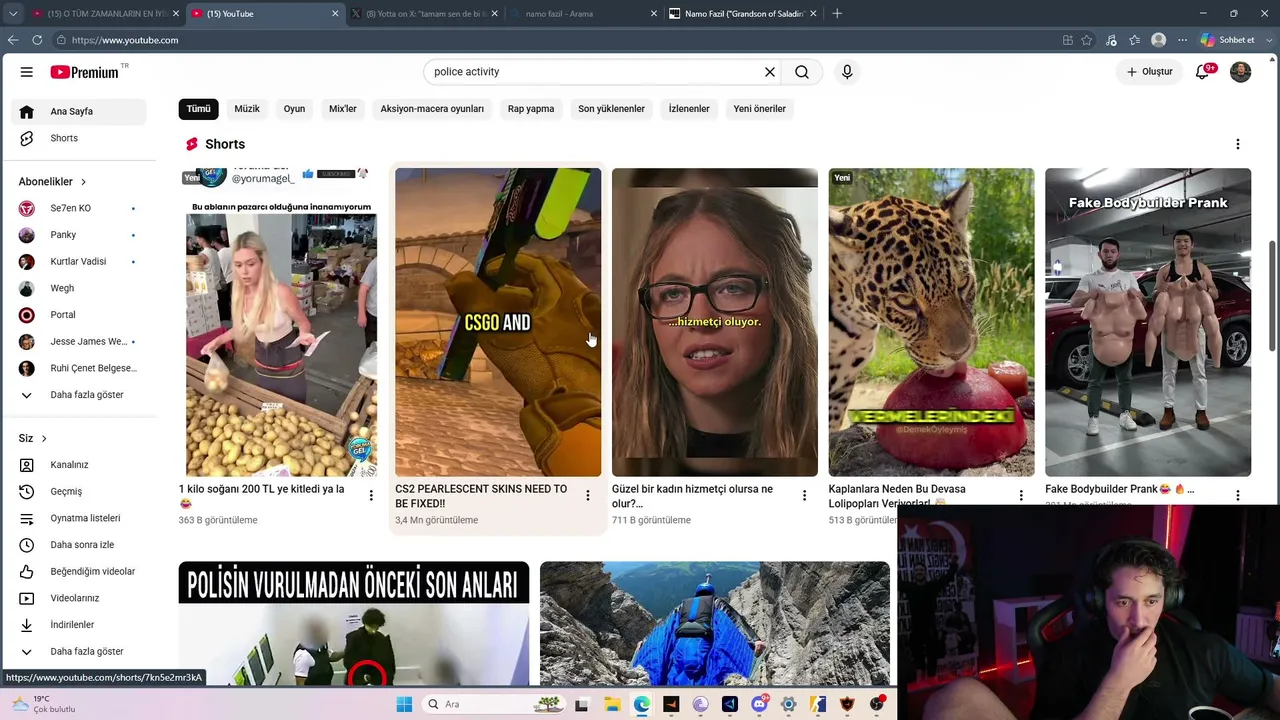
Task: Open Kanalınız channel page
Action: [78, 465]
